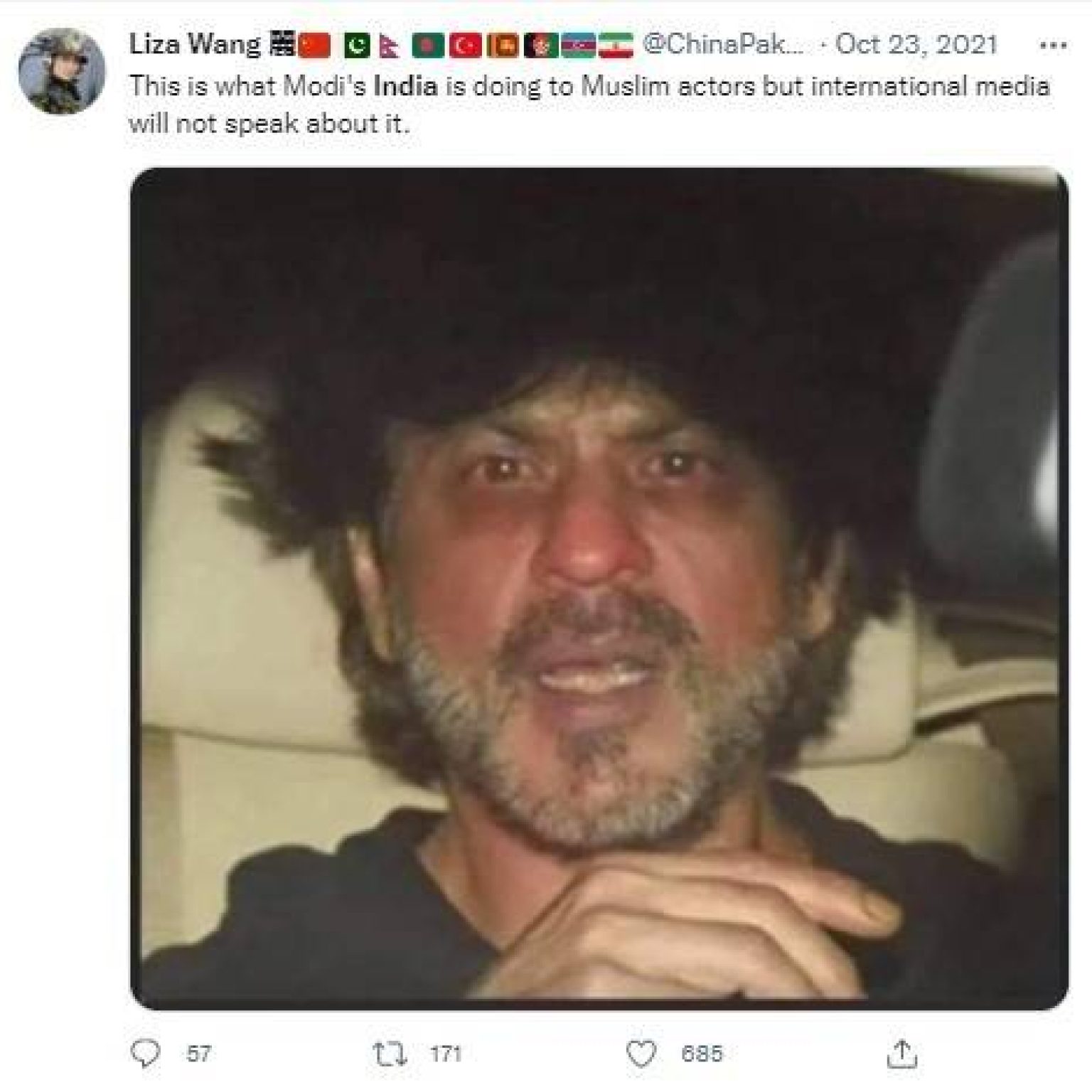
Task: Click the Iran flag emoji in name
Action: [616, 45]
